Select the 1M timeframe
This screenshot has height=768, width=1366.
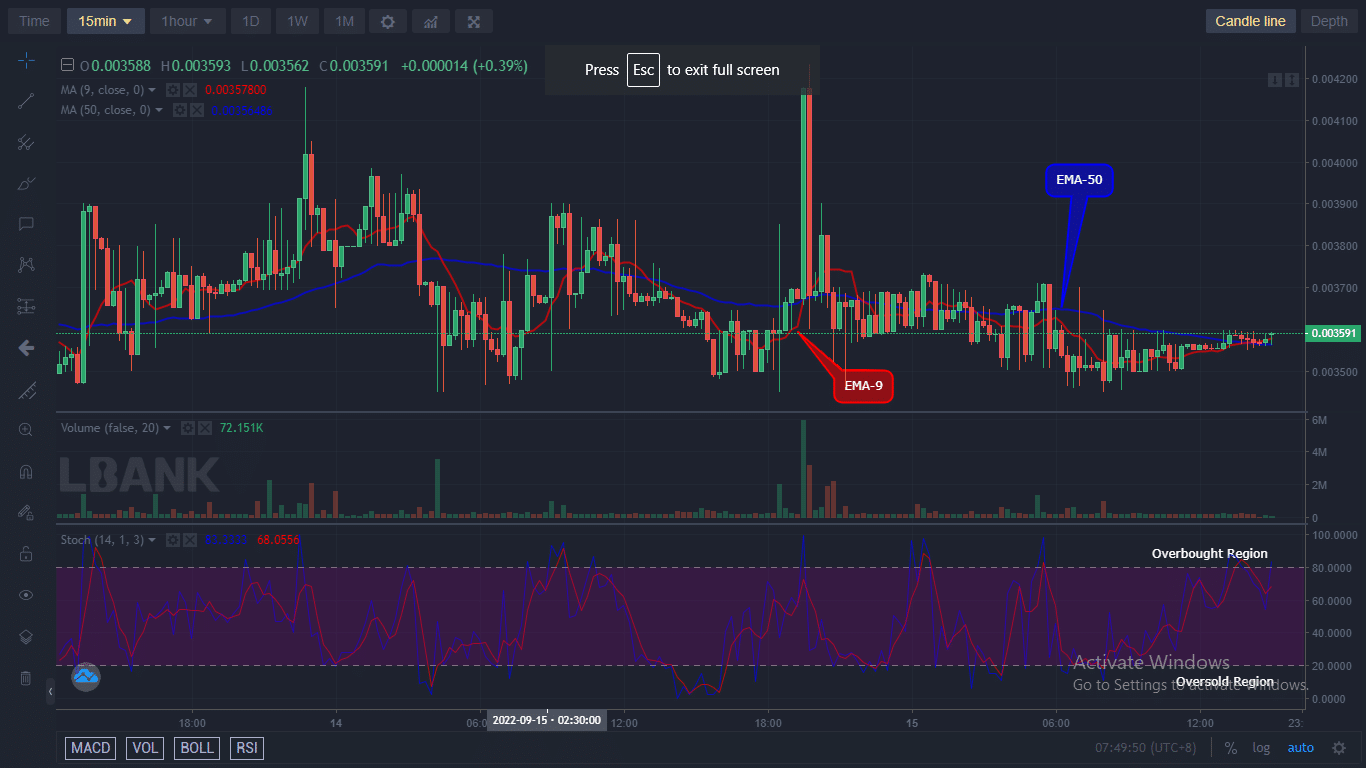344,21
